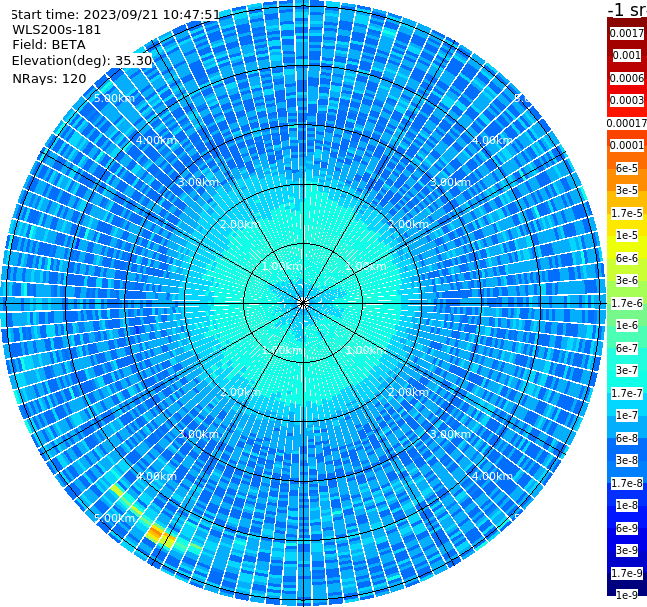
Task: Select the 1.7e-7 colorbar tick label
Action: (x=627, y=393)
